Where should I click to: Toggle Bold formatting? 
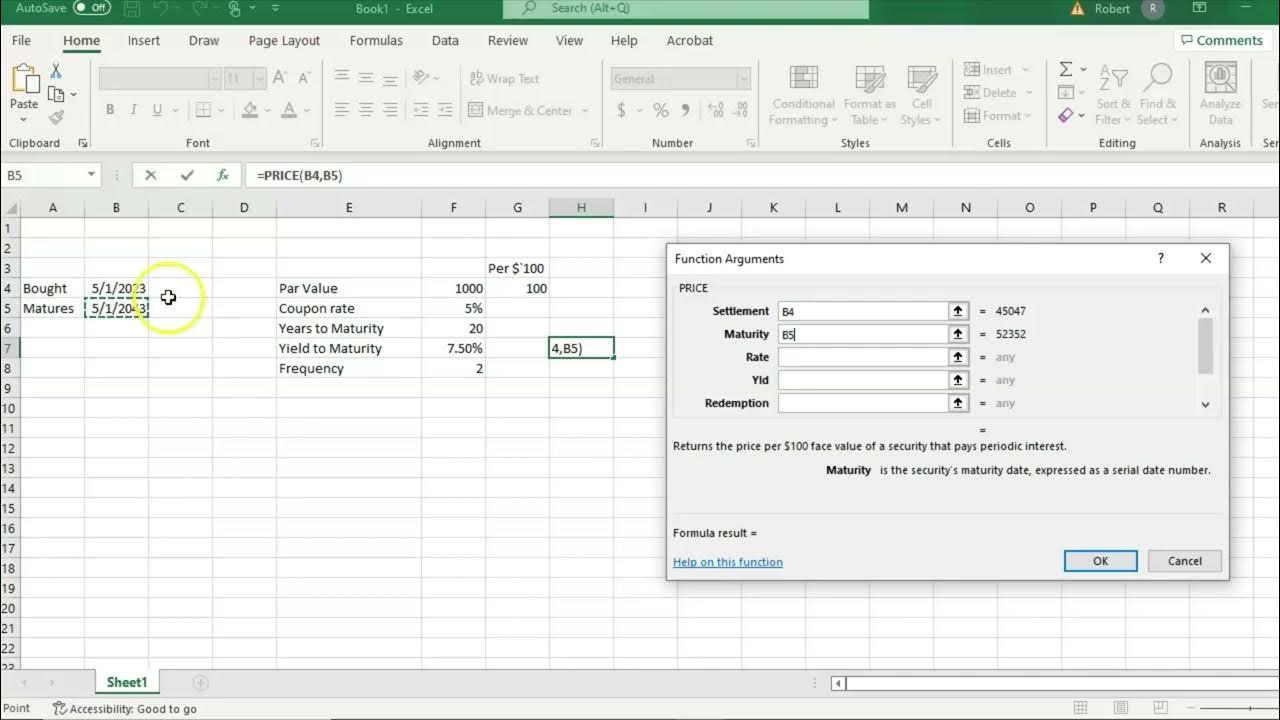(x=110, y=110)
